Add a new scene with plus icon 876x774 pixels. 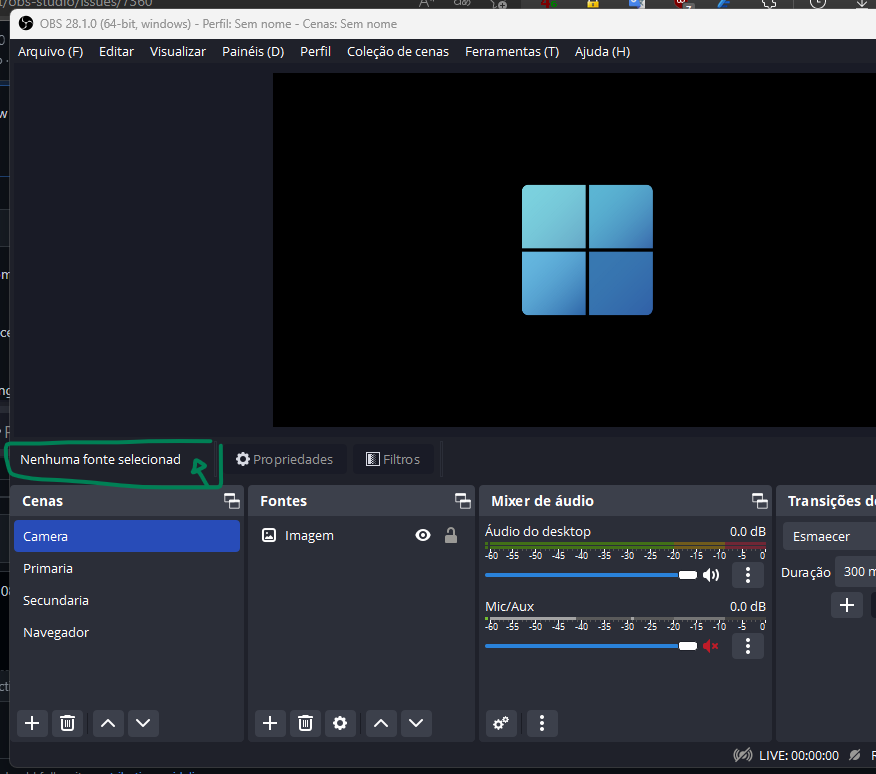coord(32,723)
